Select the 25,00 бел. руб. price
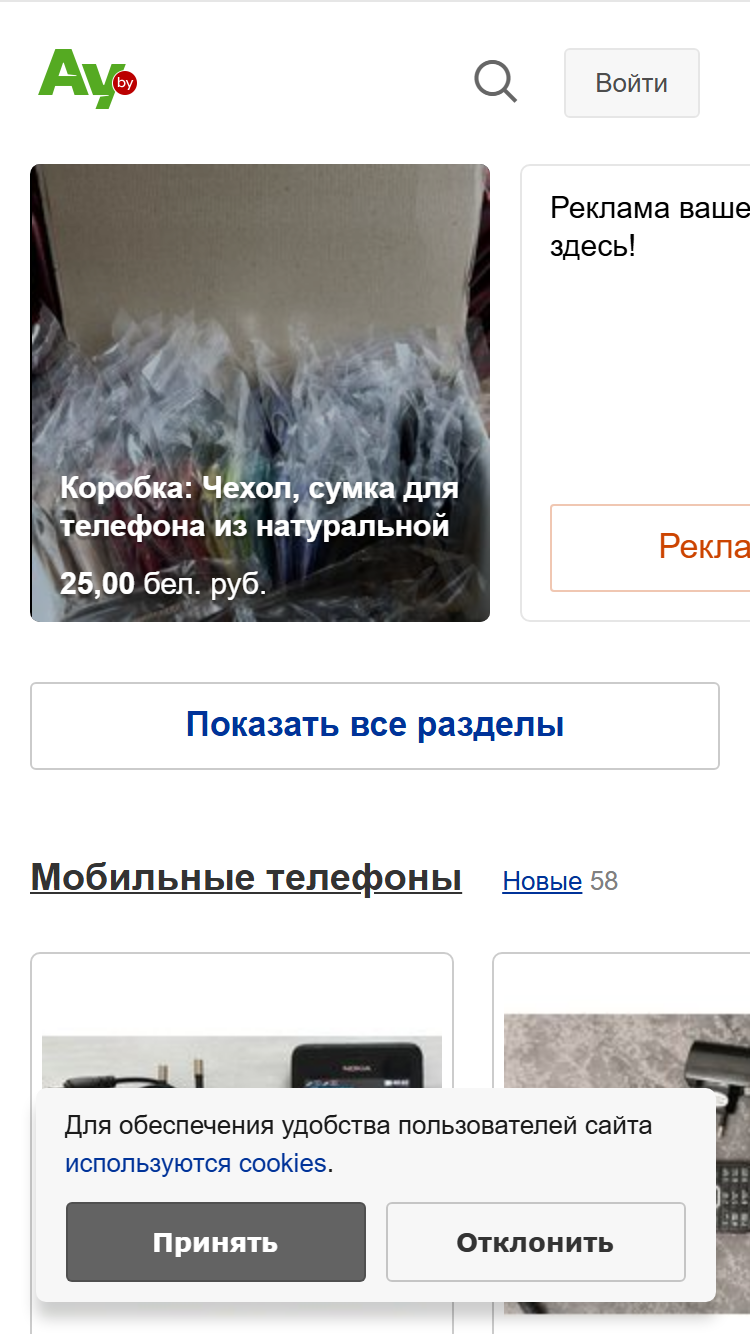The width and height of the screenshot is (750, 1334). pos(163,583)
